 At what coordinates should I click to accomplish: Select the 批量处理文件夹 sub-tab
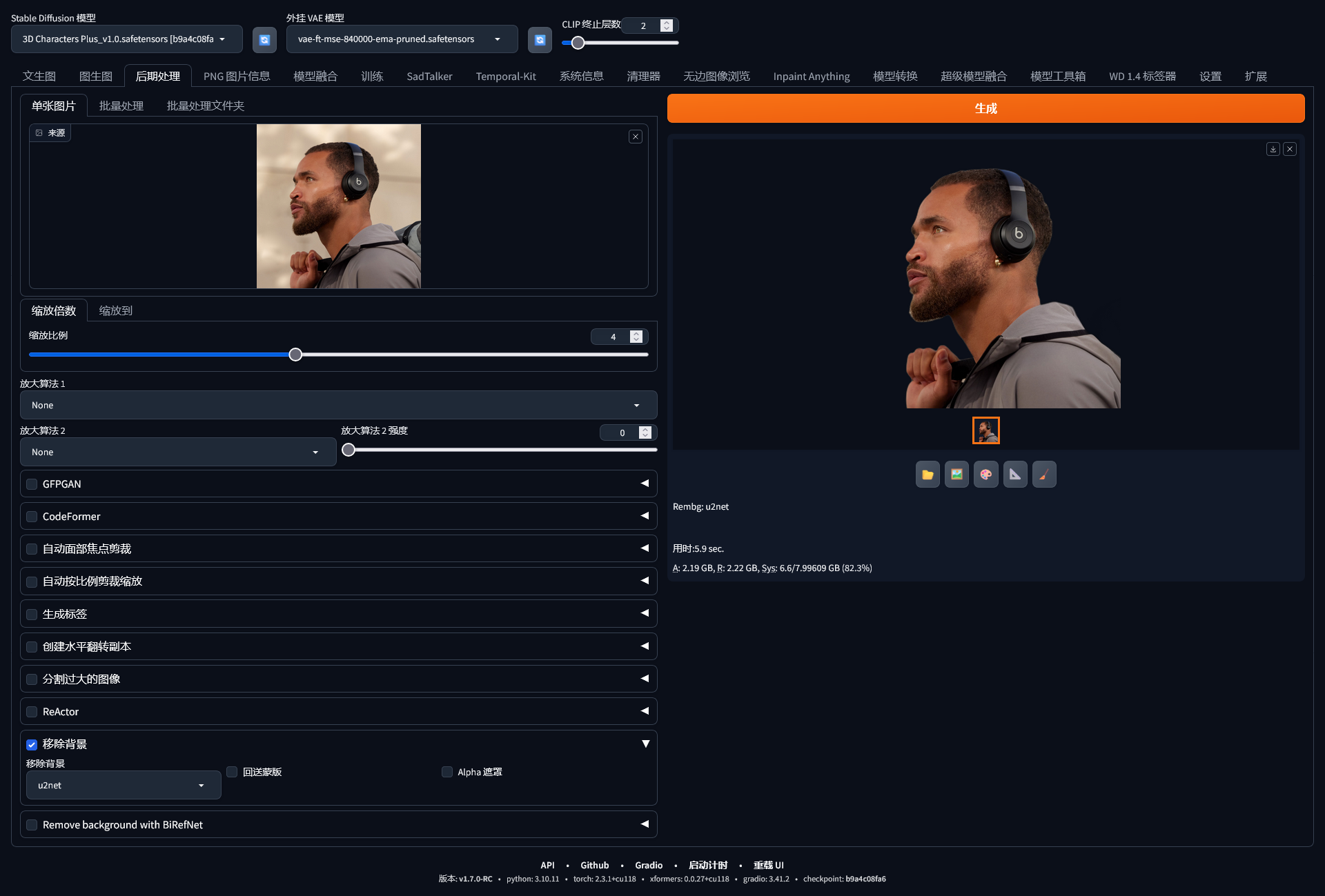coord(206,106)
